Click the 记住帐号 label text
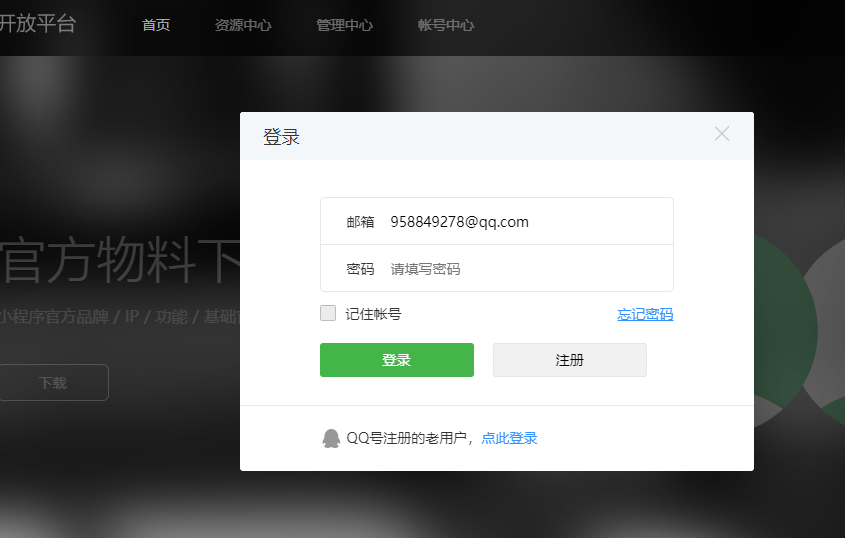This screenshot has width=845, height=538. pyautogui.click(x=373, y=314)
